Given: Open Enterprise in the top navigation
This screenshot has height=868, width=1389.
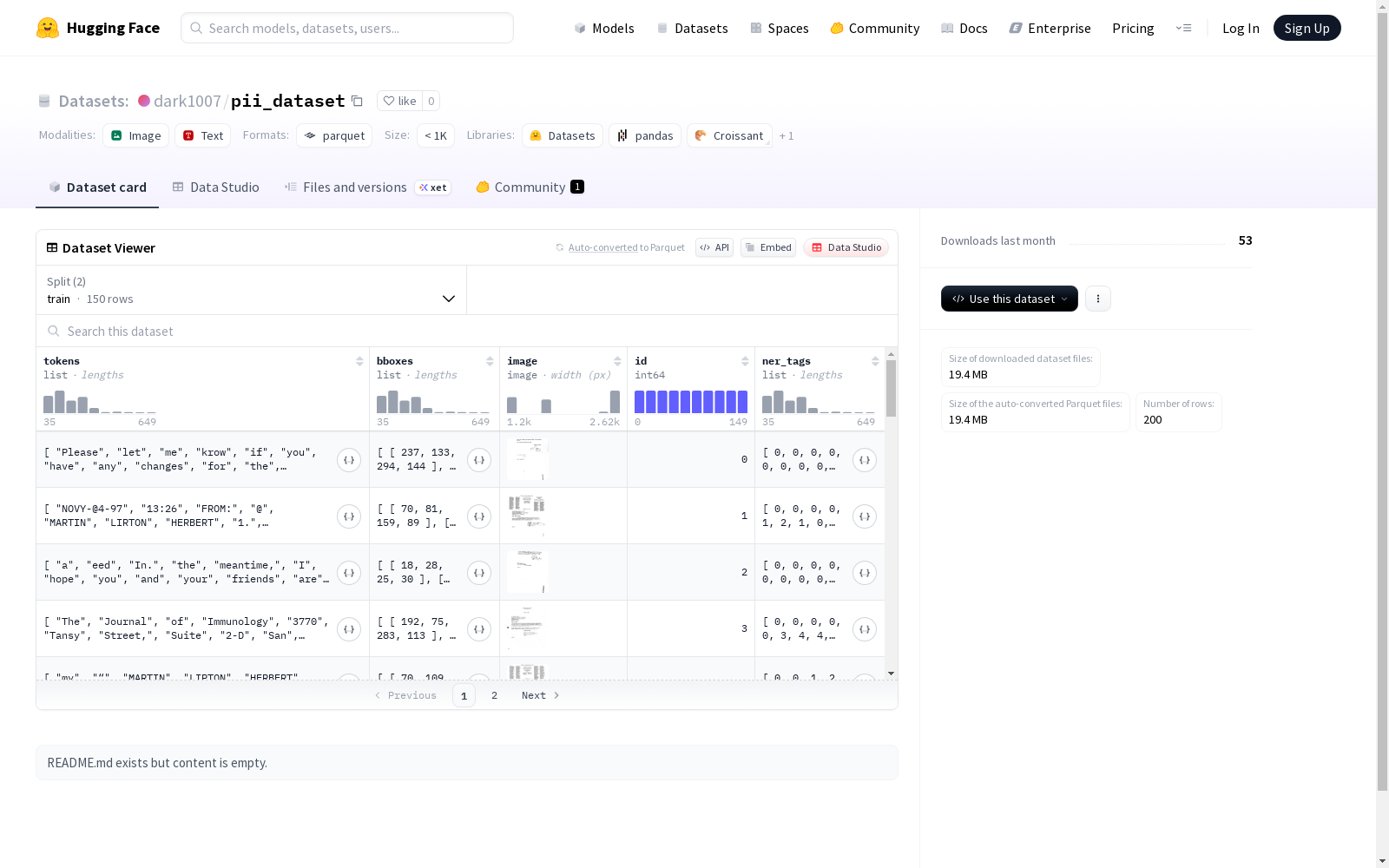Looking at the screenshot, I should click(1050, 28).
